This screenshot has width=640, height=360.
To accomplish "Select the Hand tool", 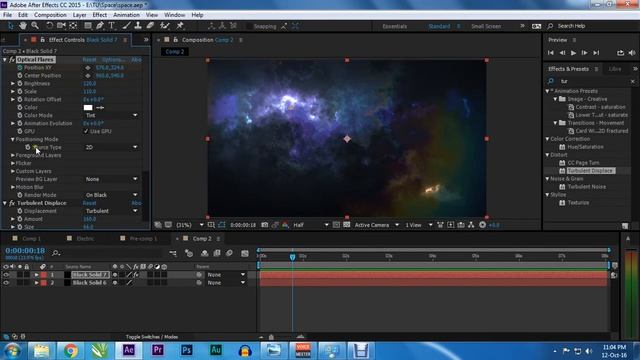I will point(23,26).
